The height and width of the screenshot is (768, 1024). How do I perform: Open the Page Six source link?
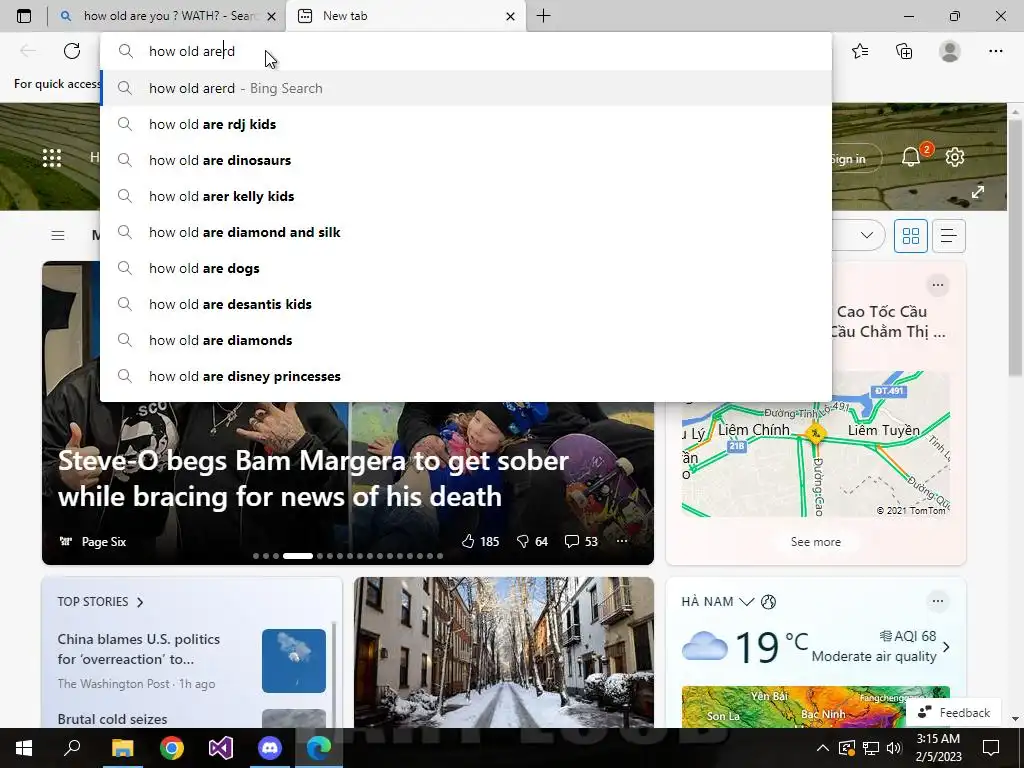(93, 541)
